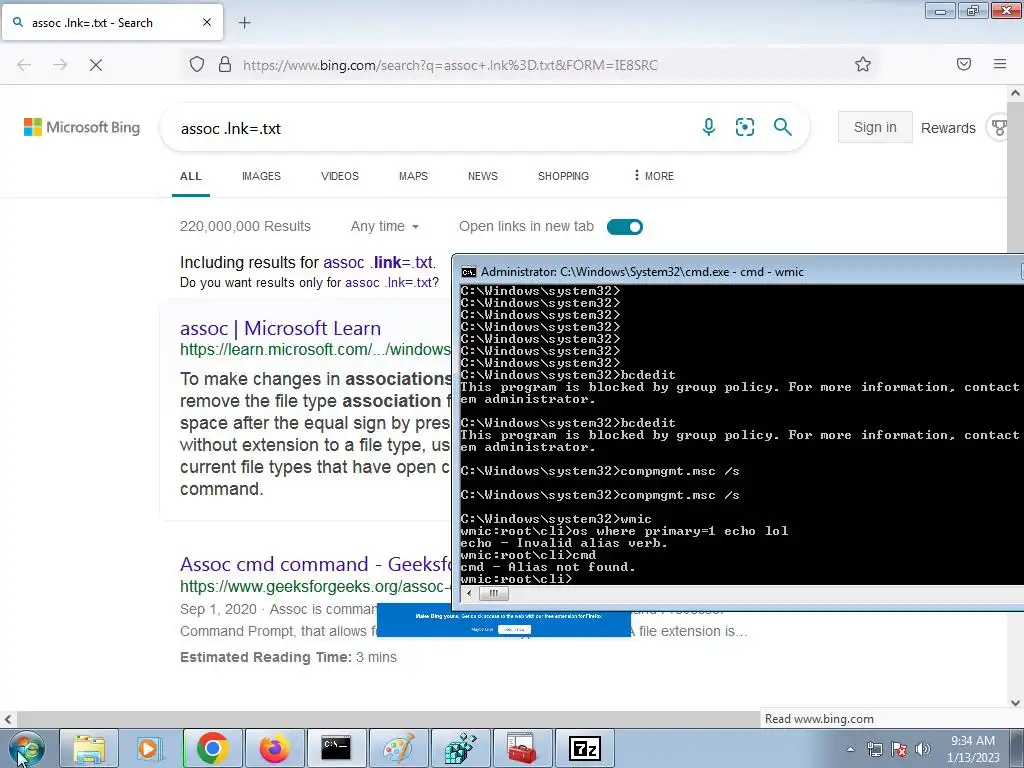1024x768 pixels.
Task: Click the cmd window title bar icon
Action: click(x=468, y=272)
